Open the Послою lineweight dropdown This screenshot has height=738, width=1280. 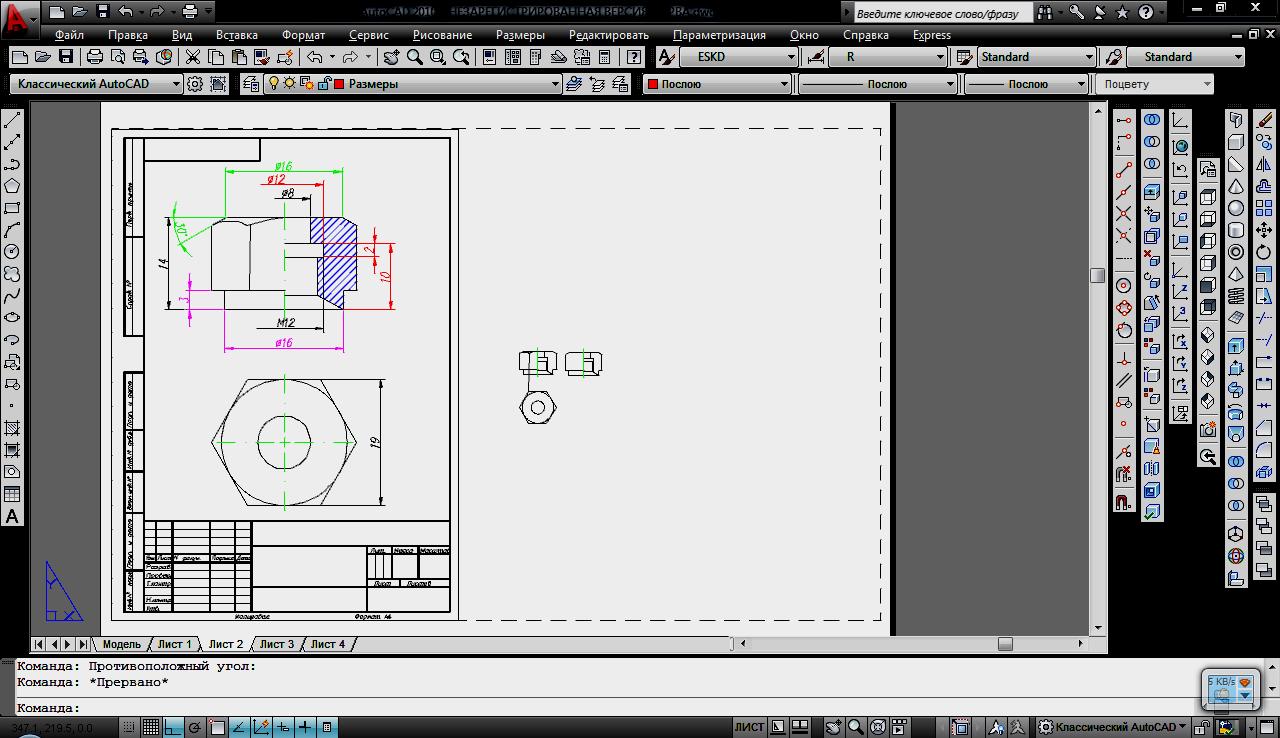pos(1027,84)
